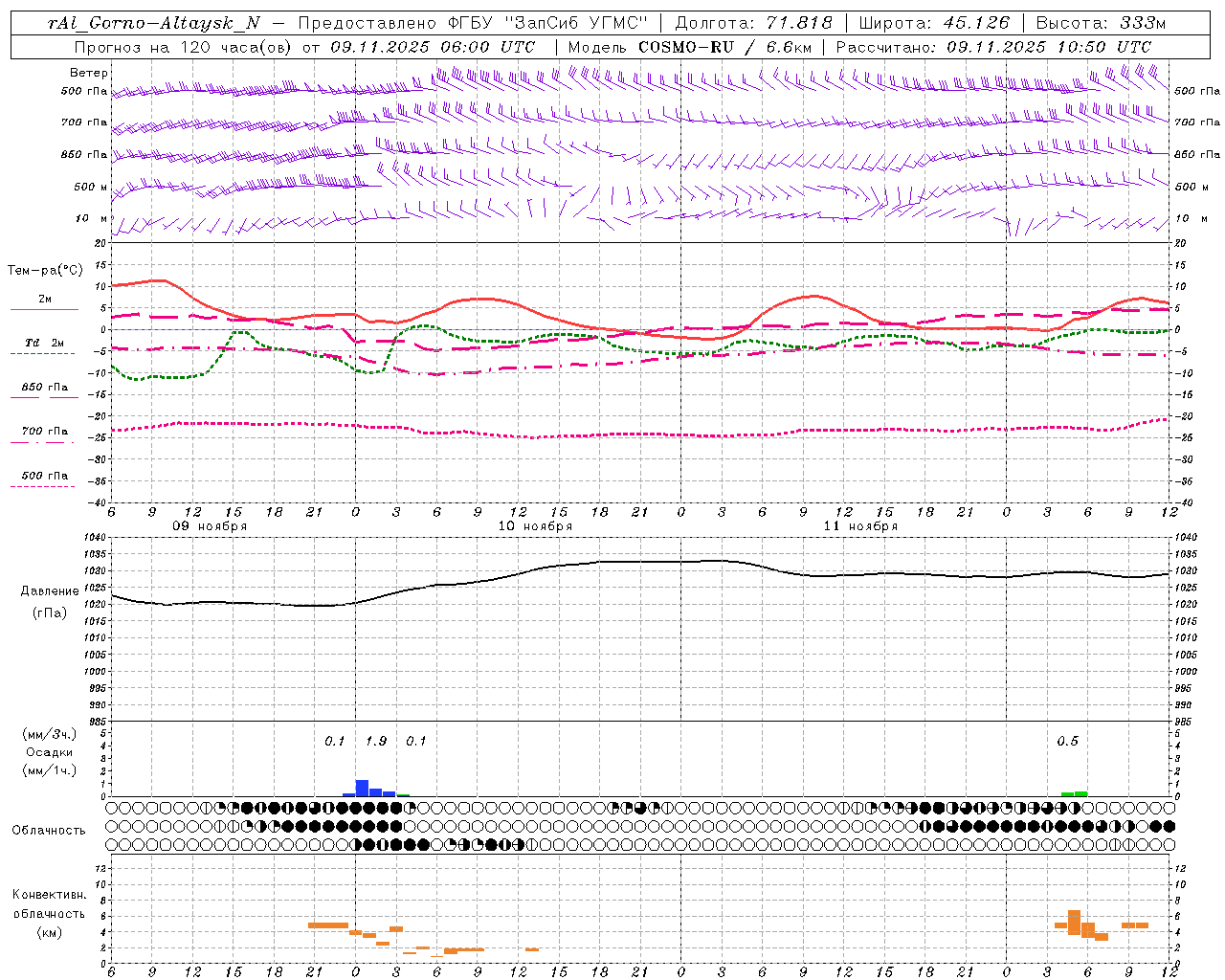Click the 09 ноября date label
Image resolution: width=1225 pixels, height=980 pixels.
pyautogui.click(x=210, y=526)
